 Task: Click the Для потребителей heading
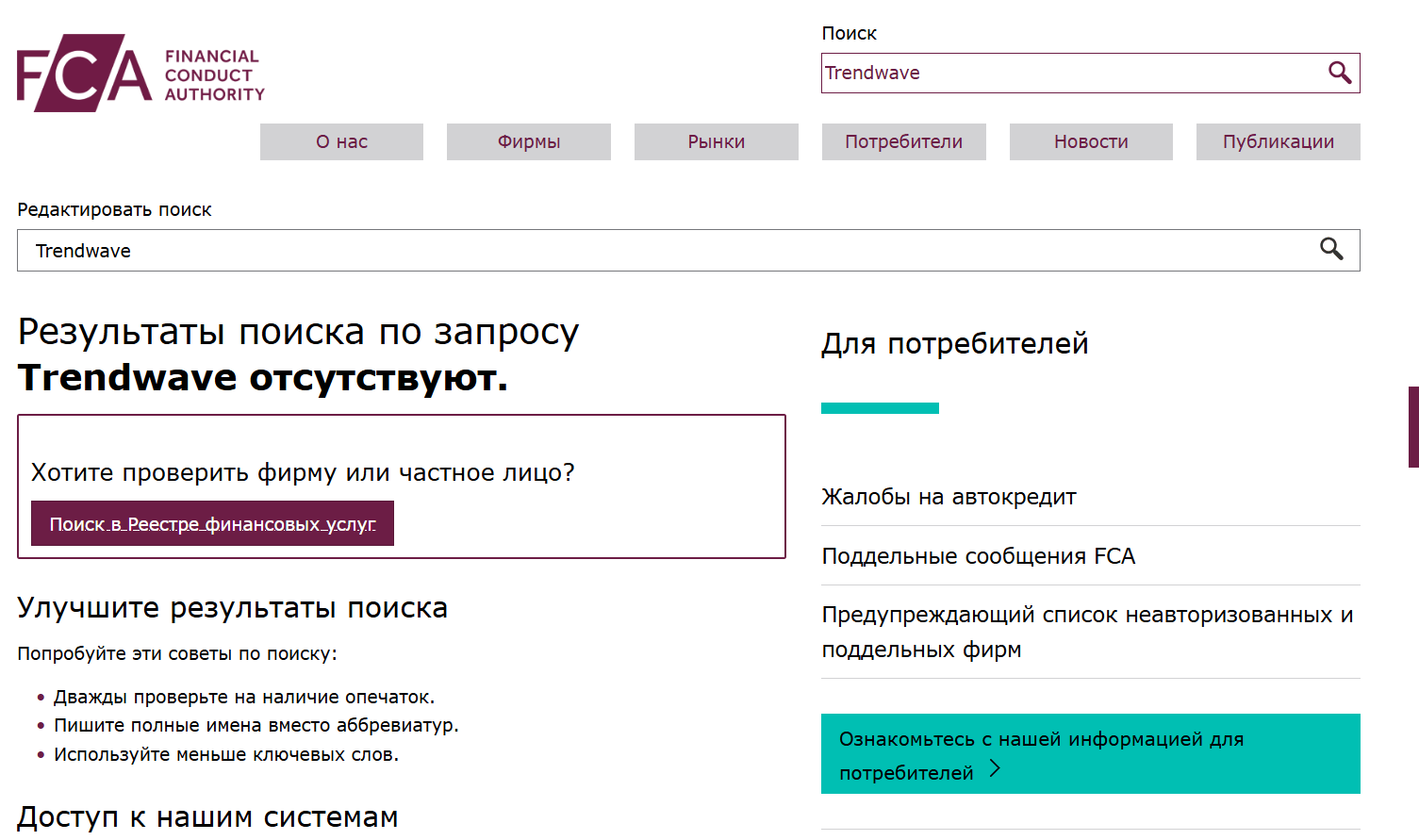(954, 343)
